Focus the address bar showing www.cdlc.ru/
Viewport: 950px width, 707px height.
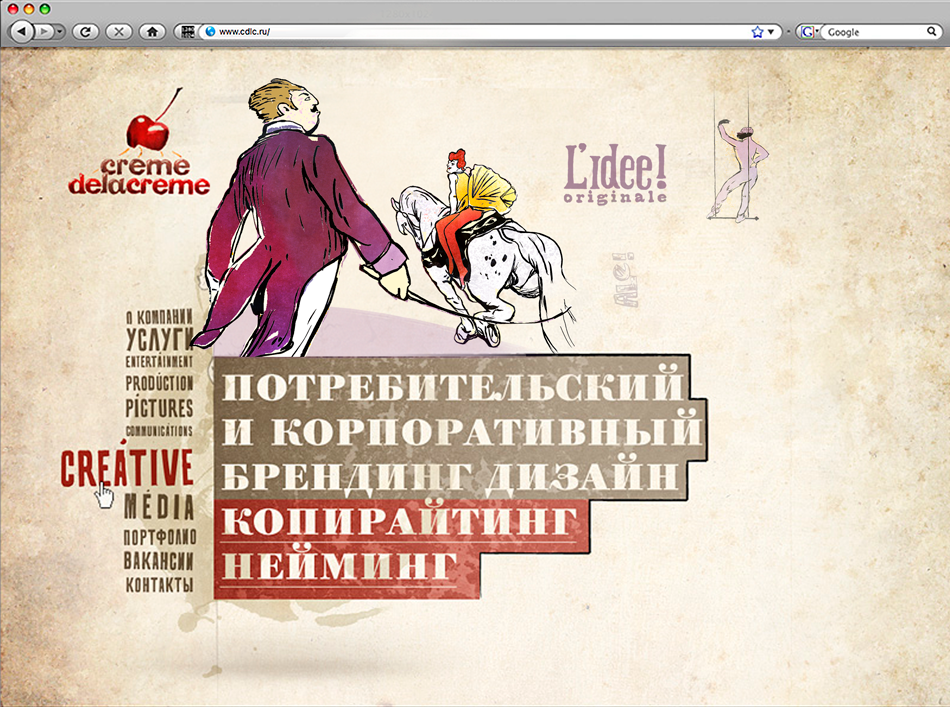click(479, 32)
